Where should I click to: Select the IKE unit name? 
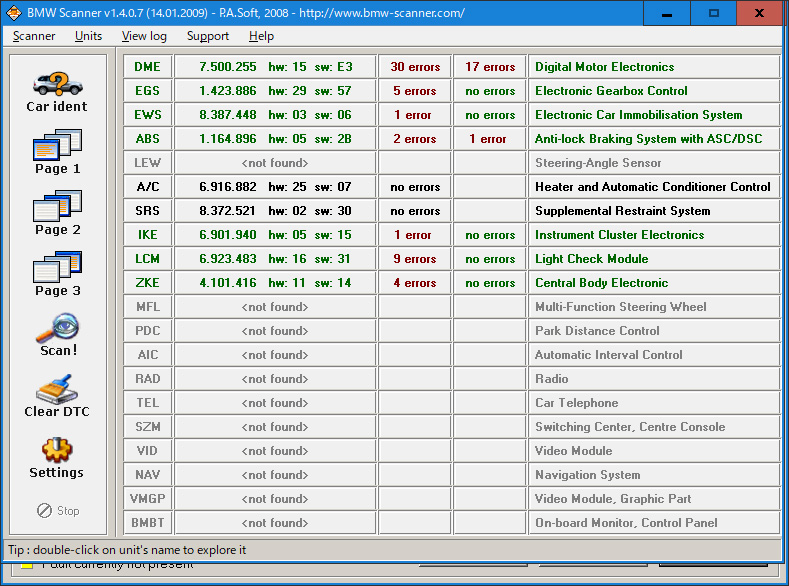148,235
